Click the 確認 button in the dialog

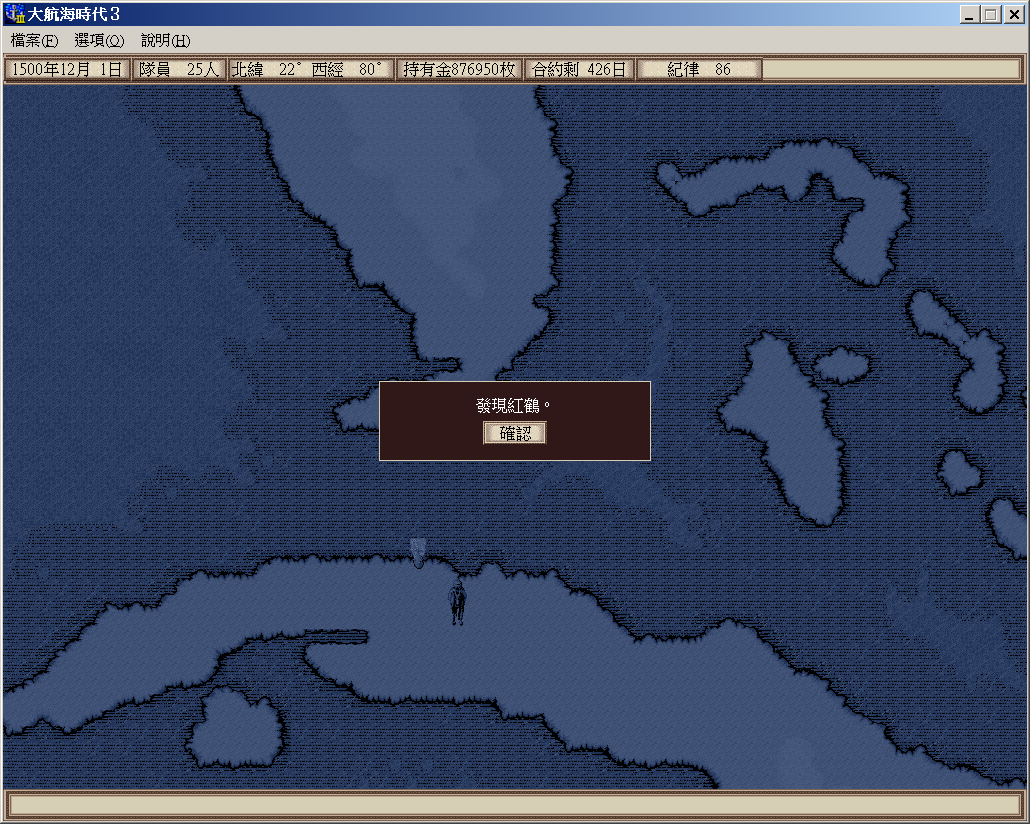515,433
